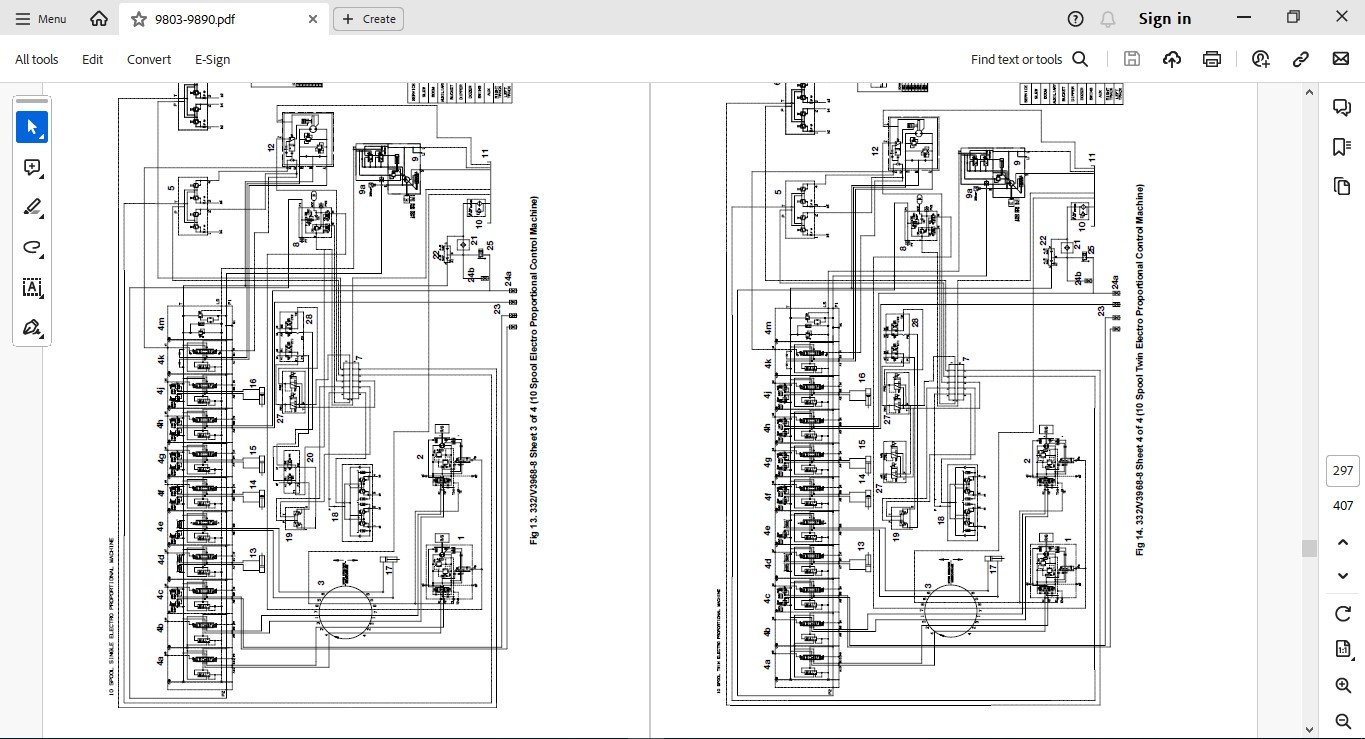This screenshot has height=739, width=1365.
Task: Open the Edit menu
Action: click(92, 59)
